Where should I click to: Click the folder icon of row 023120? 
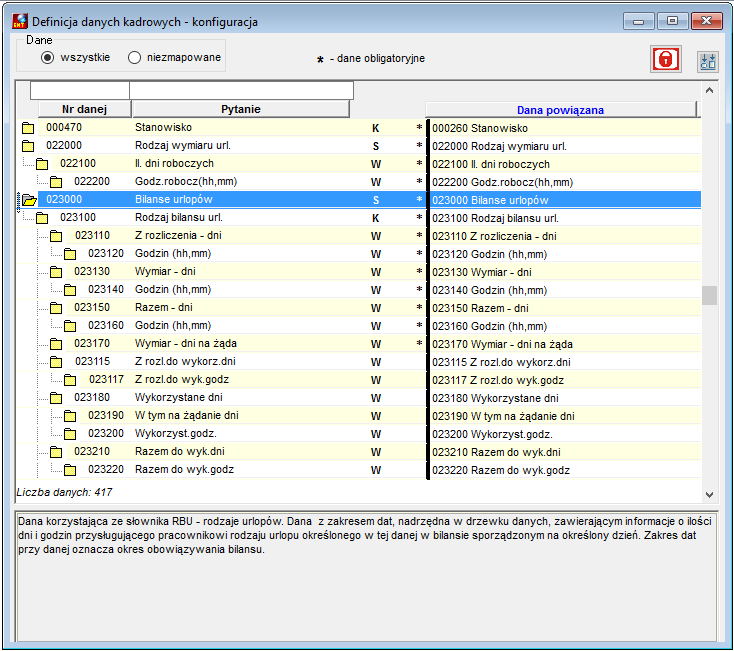[x=70, y=254]
